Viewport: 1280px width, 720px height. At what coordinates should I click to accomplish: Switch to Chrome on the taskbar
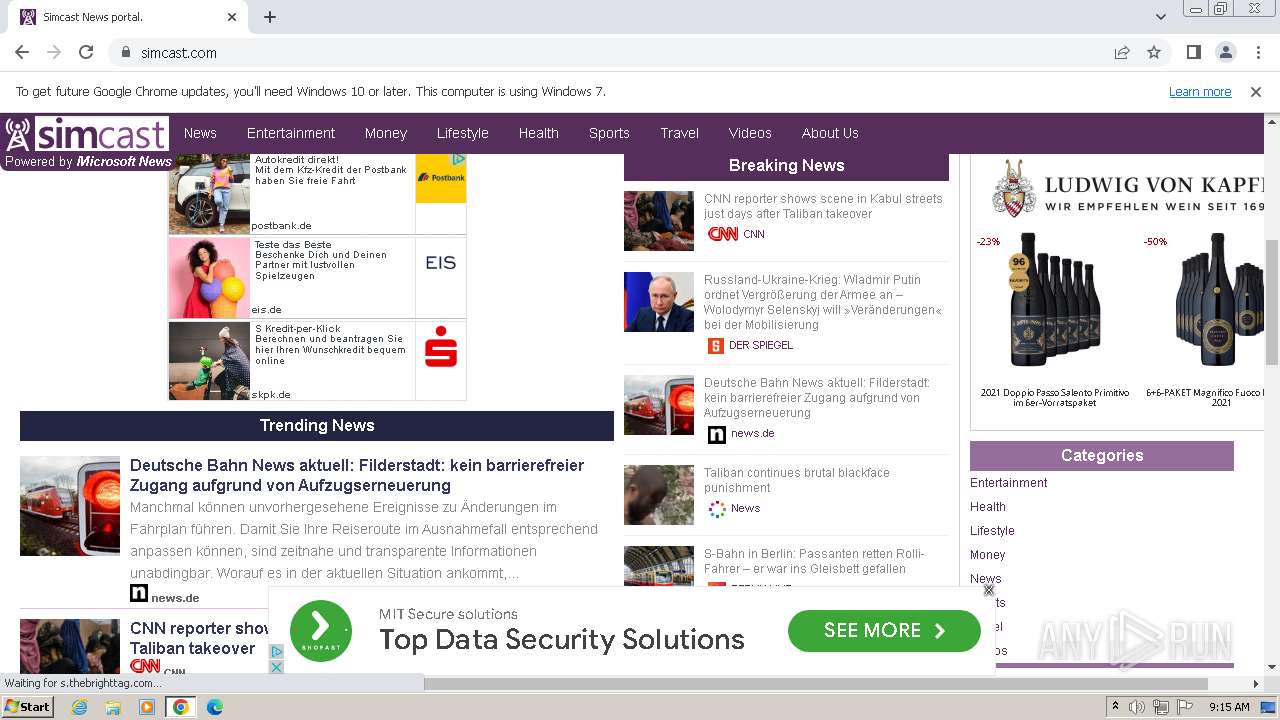(x=181, y=707)
